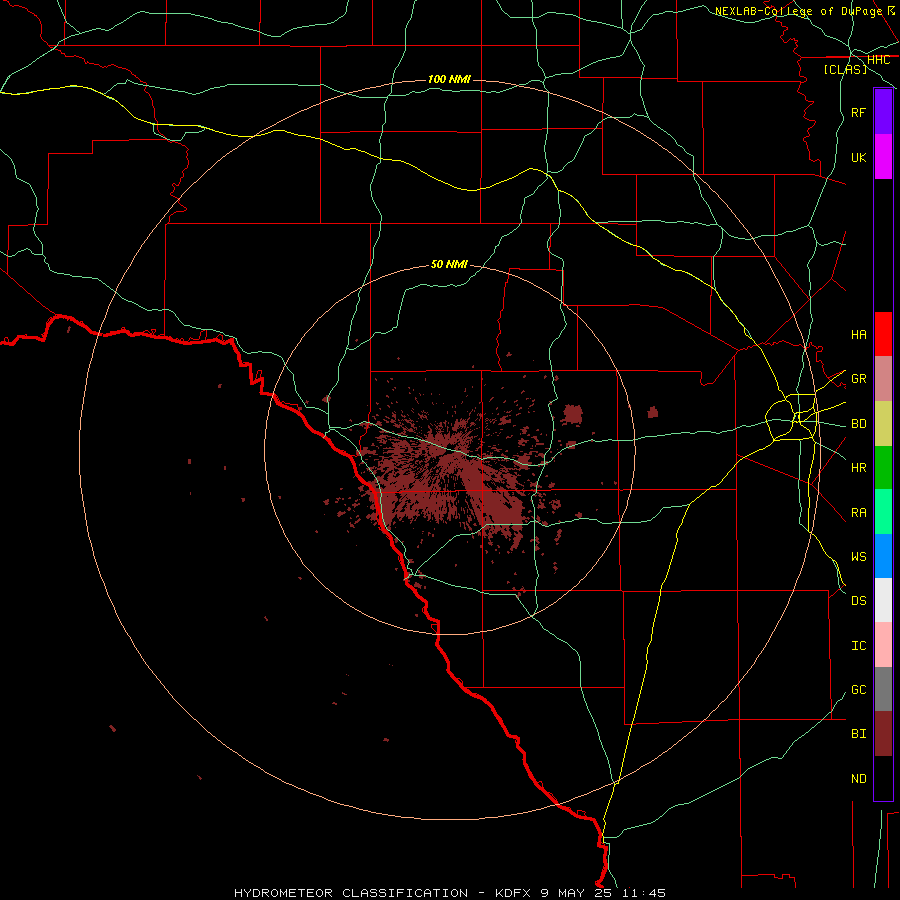Click the UK magenta legend swatch
This screenshot has width=900, height=900.
coord(883,157)
